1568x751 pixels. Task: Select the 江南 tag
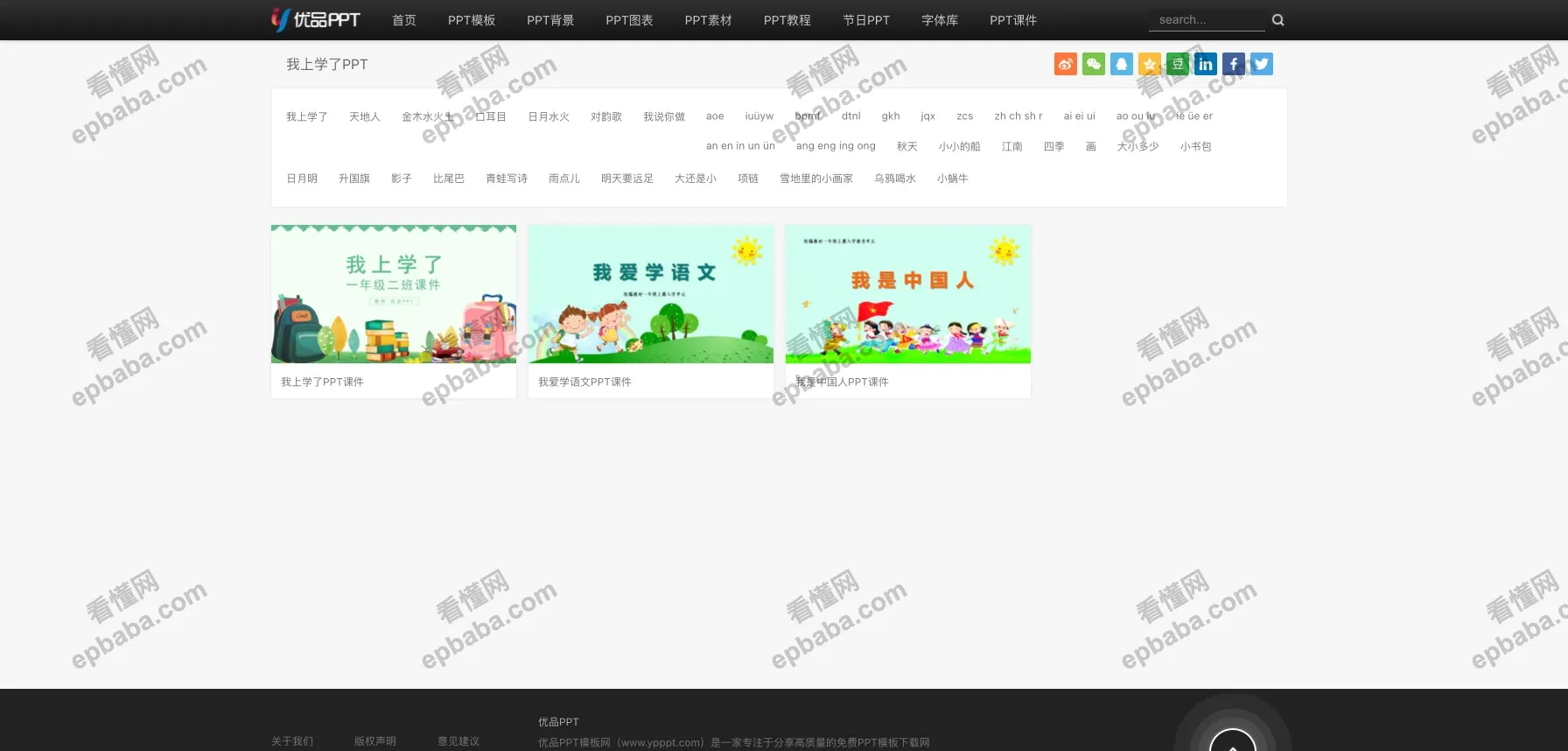click(1012, 147)
